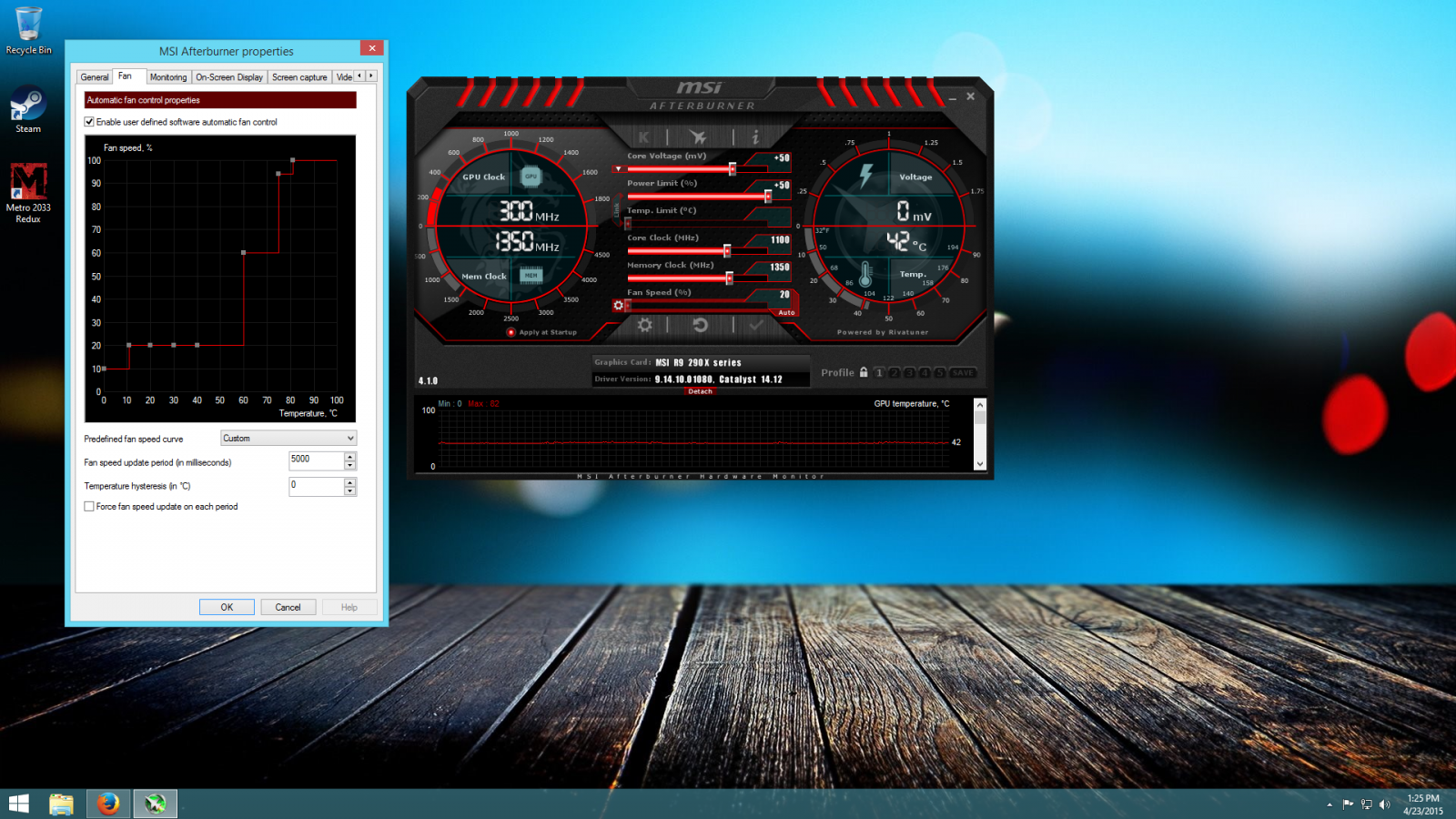Toggle the Link button beside Power Limit
The width and height of the screenshot is (1456, 819).
tap(617, 209)
